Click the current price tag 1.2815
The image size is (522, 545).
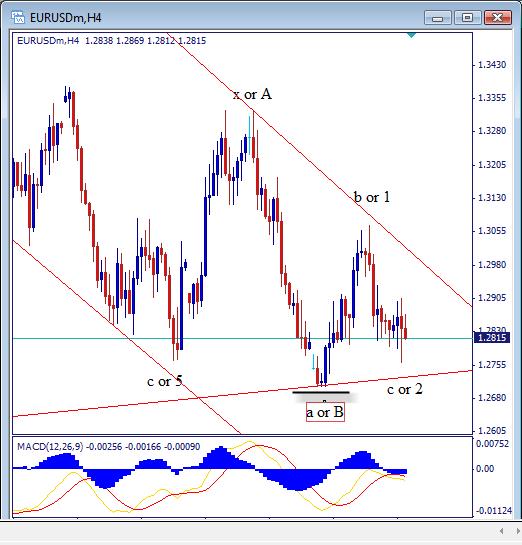(x=492, y=337)
